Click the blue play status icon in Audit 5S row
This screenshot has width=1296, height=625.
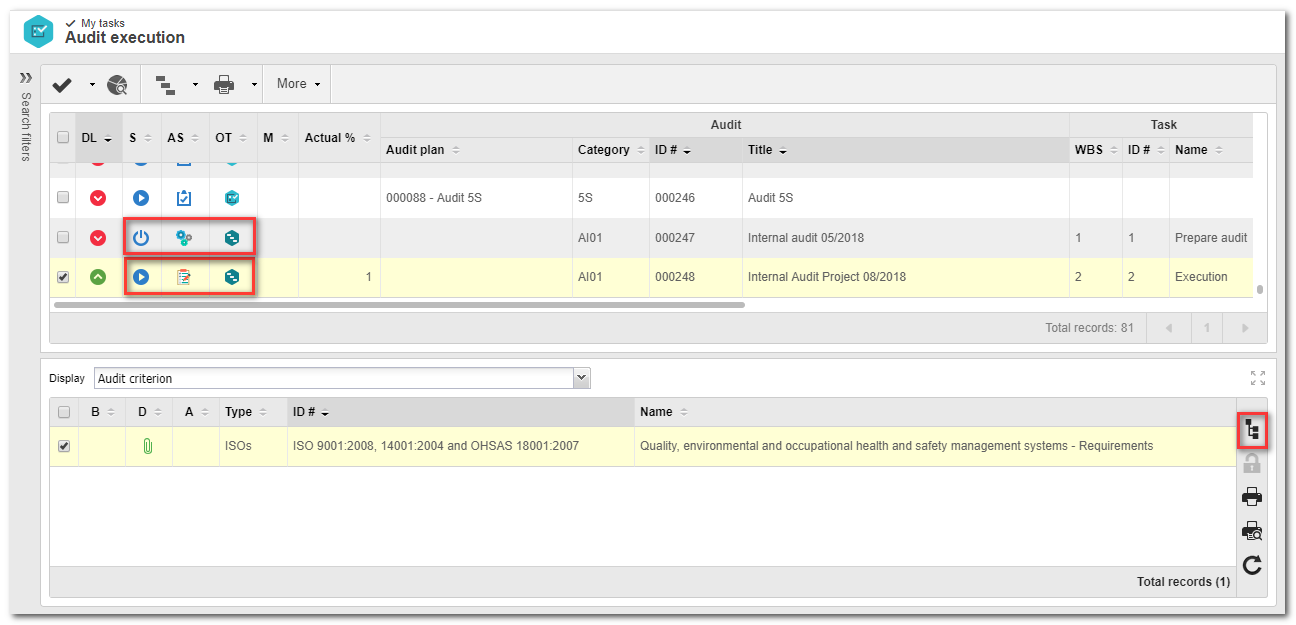(x=141, y=198)
